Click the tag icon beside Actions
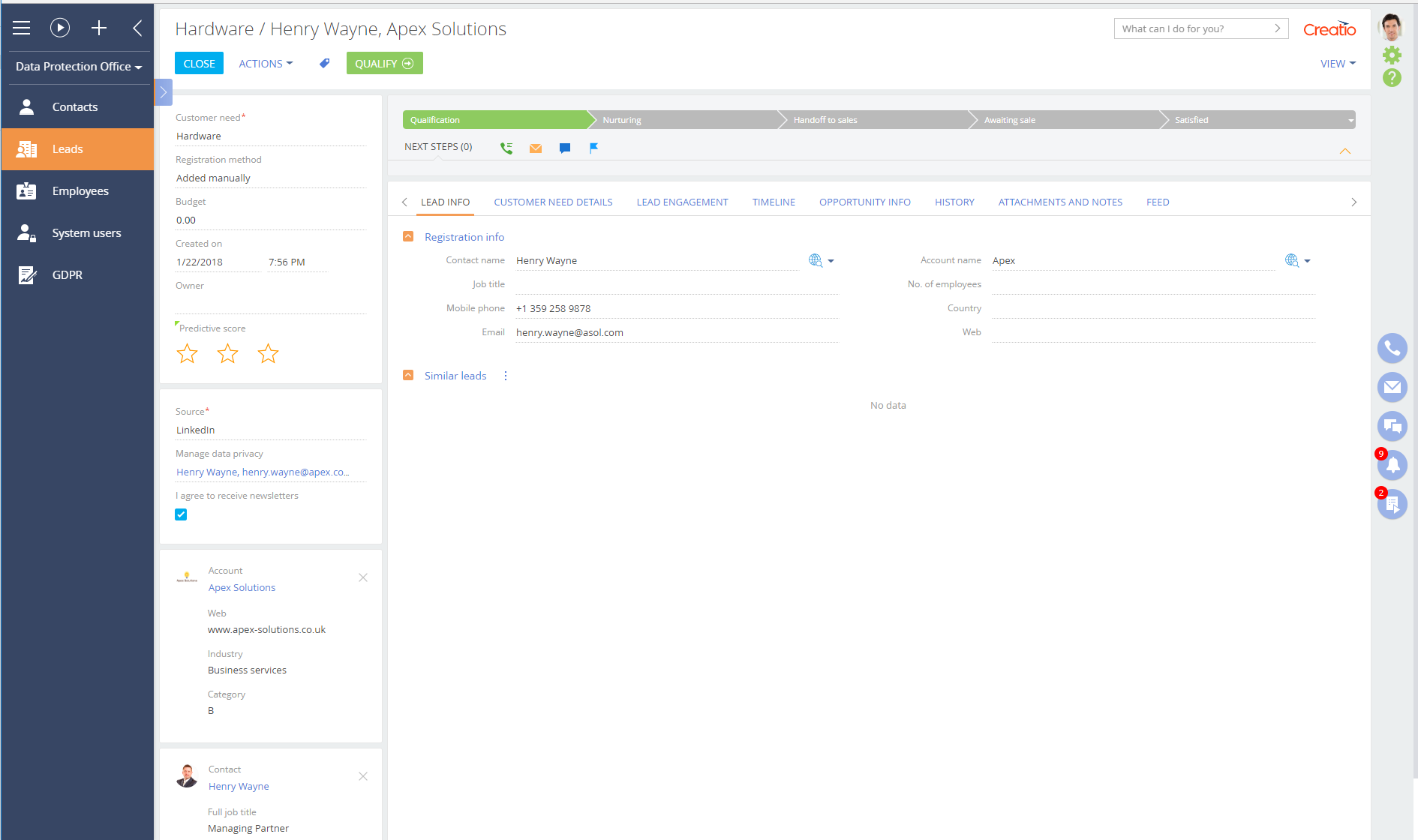 [324, 64]
